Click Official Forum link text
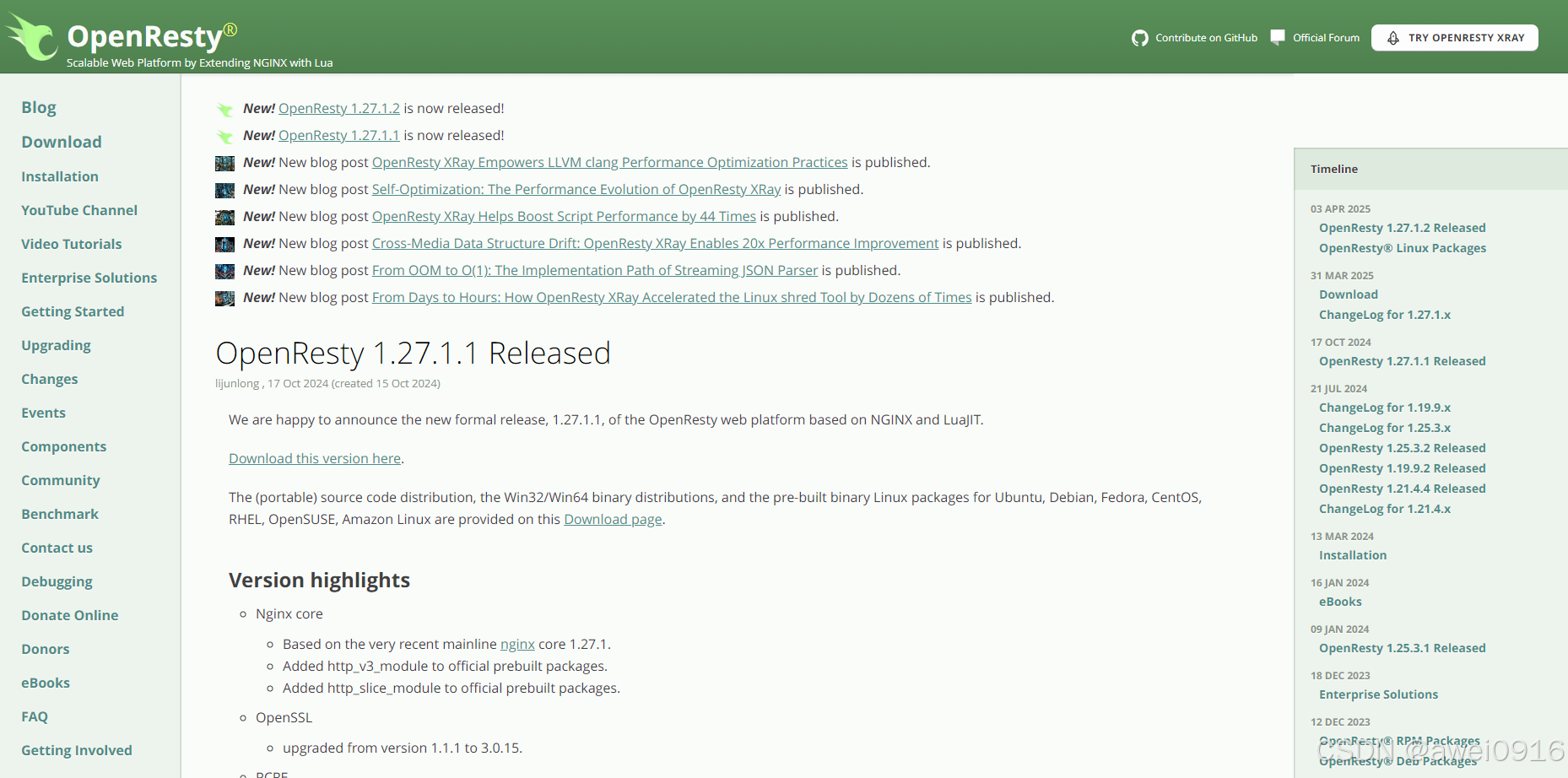The image size is (1568, 778). point(1326,38)
